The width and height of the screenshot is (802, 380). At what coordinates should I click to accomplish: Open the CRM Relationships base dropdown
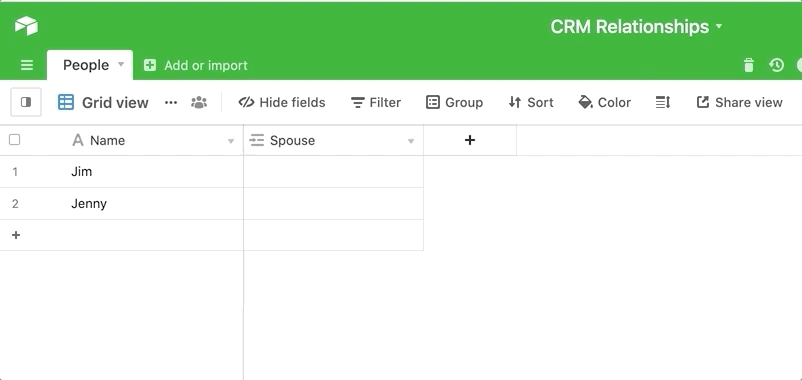[x=636, y=27]
